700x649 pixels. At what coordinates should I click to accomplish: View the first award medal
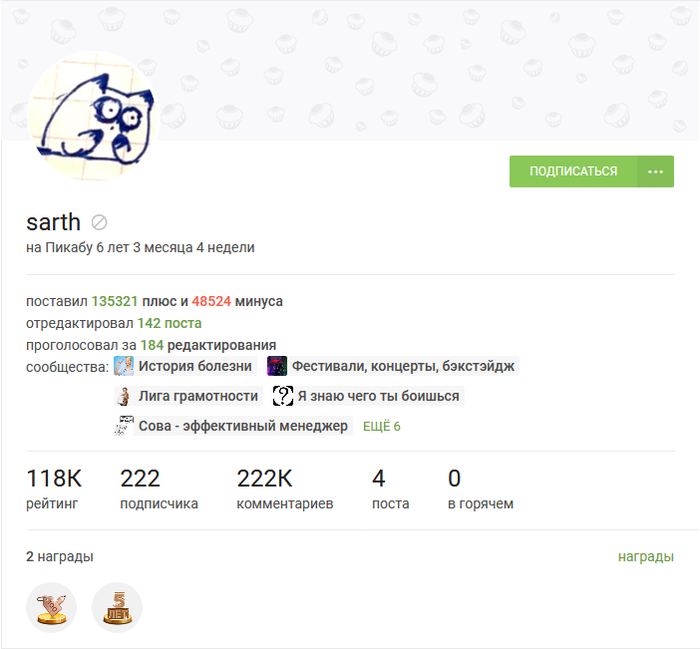point(51,607)
